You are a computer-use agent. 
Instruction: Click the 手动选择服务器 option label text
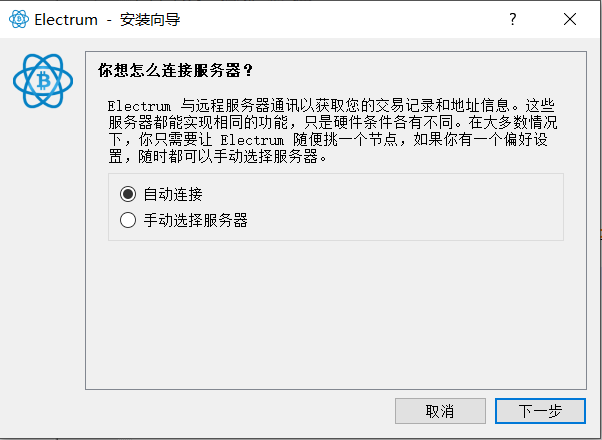[x=195, y=220]
